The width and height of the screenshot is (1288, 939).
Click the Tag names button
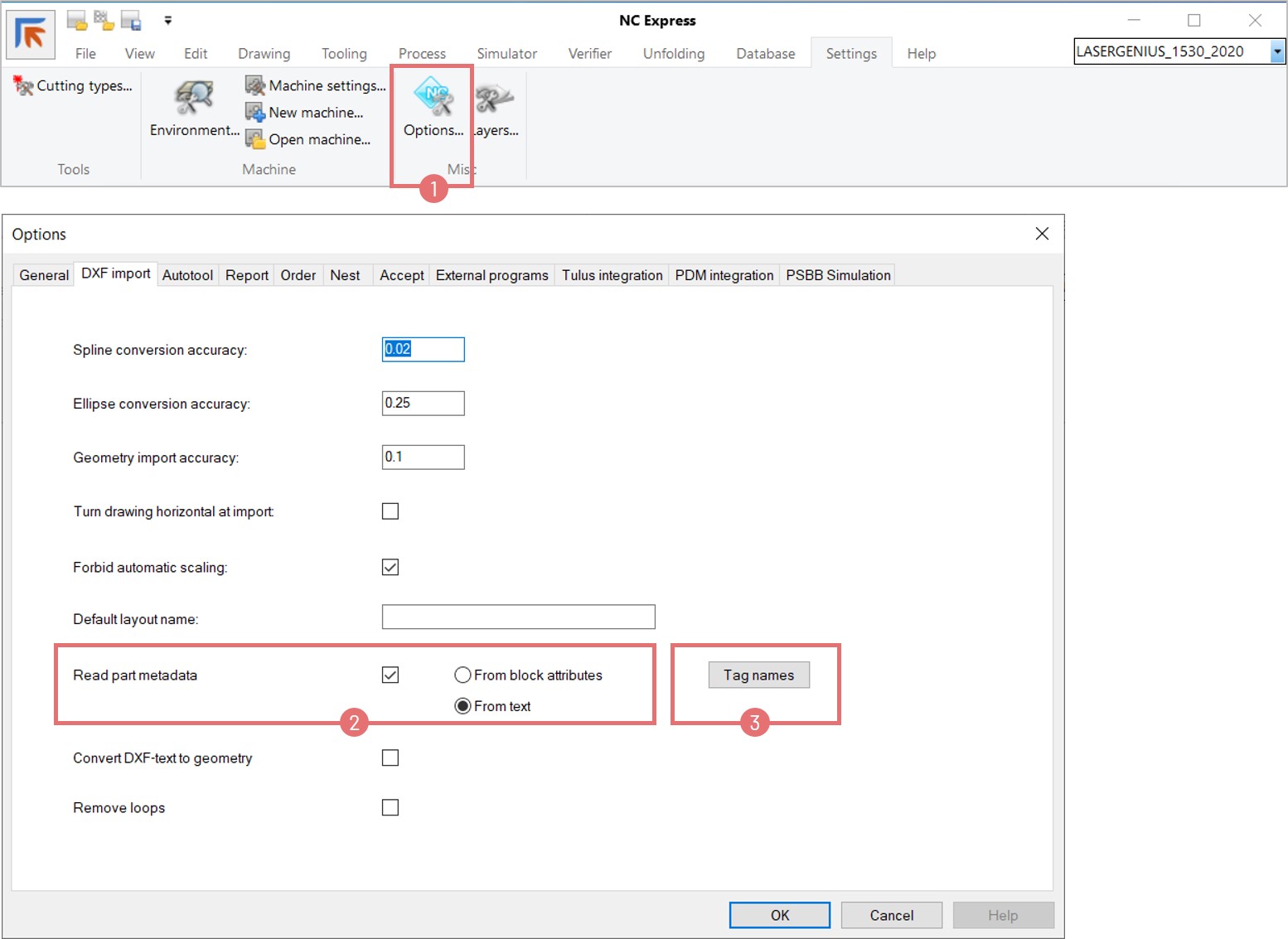point(758,675)
